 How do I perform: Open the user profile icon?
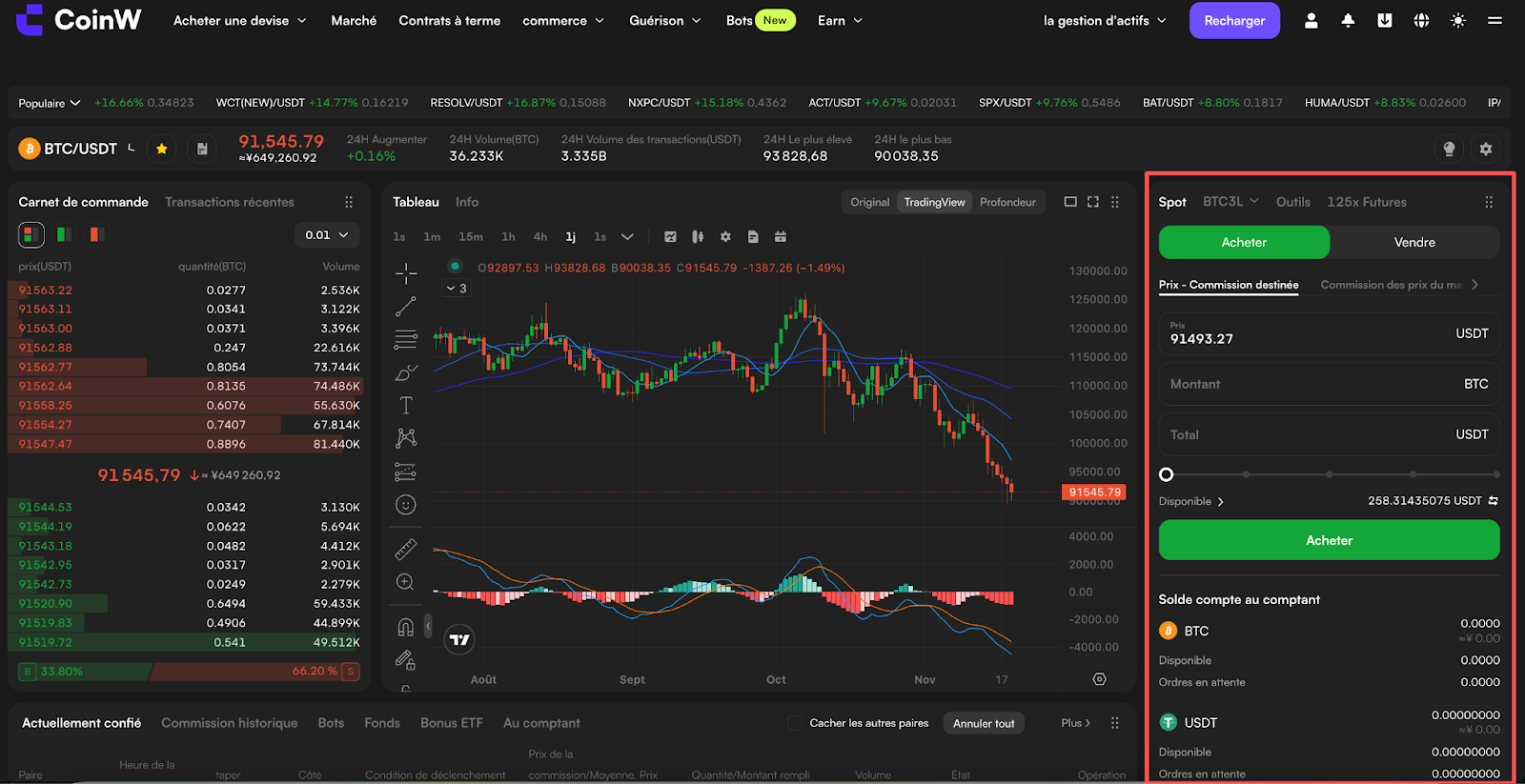(1311, 20)
